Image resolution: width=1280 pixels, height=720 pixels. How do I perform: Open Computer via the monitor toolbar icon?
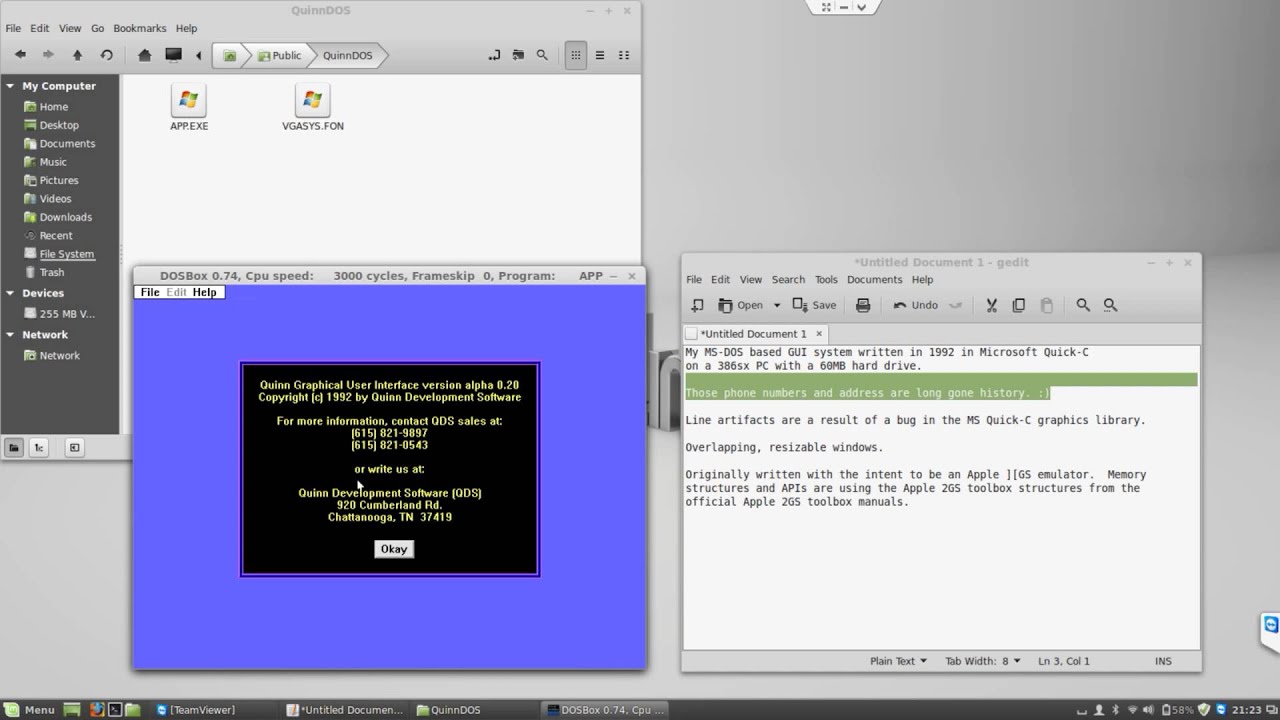173,55
